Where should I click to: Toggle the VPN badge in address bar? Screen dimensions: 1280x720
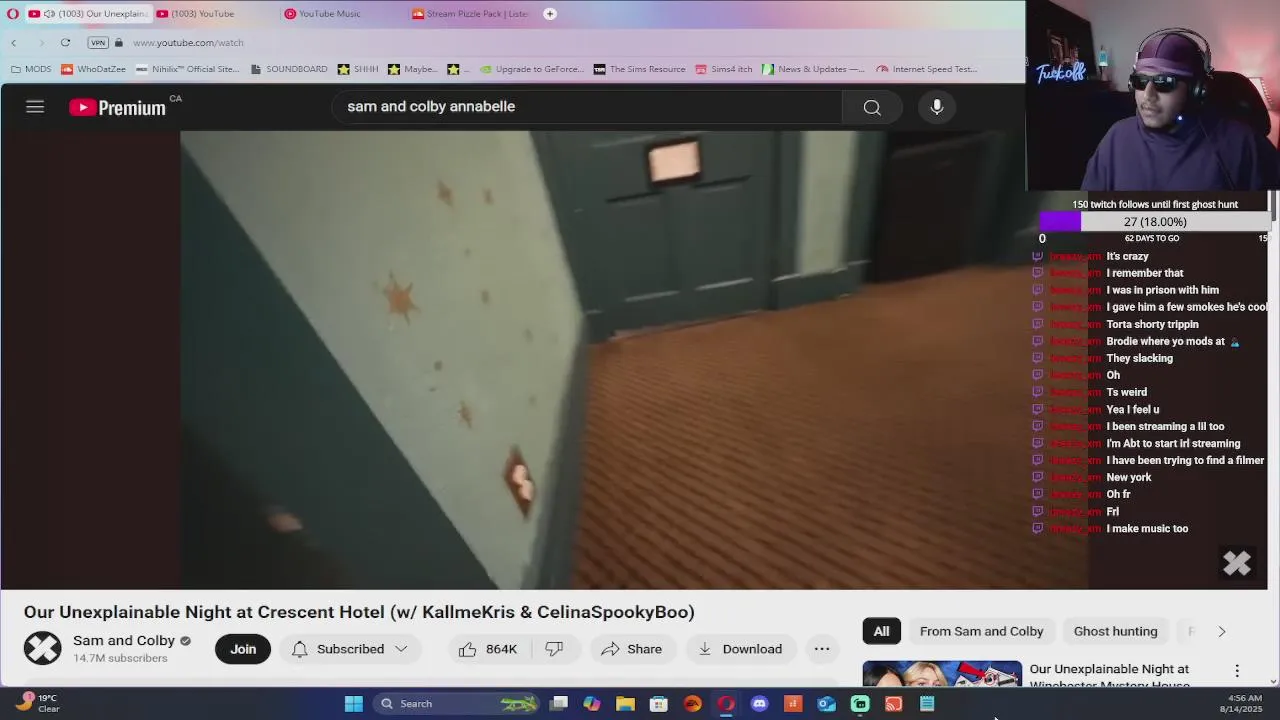click(x=98, y=43)
